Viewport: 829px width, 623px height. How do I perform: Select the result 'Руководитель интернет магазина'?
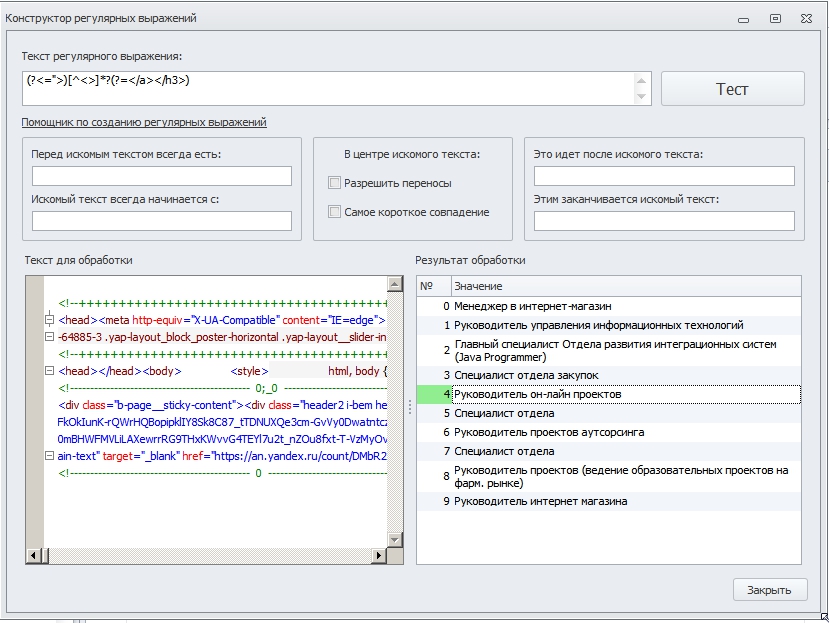[609, 501]
